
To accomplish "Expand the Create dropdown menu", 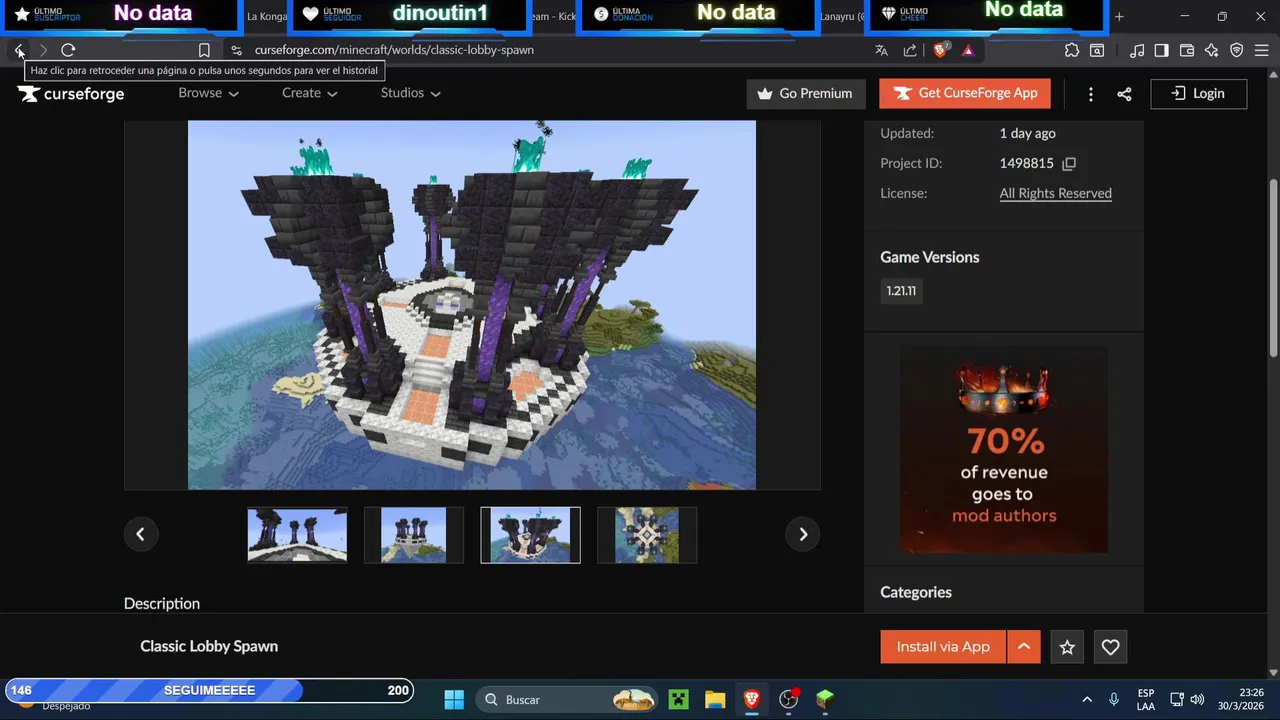I will coord(310,93).
